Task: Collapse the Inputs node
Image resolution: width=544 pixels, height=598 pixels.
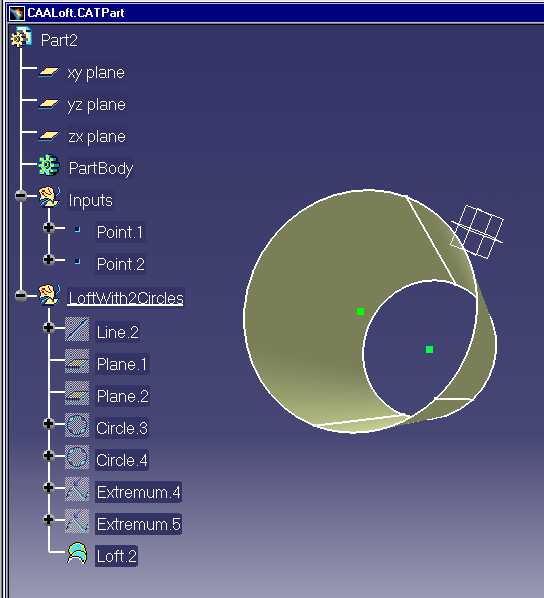Action: pyautogui.click(x=21, y=196)
